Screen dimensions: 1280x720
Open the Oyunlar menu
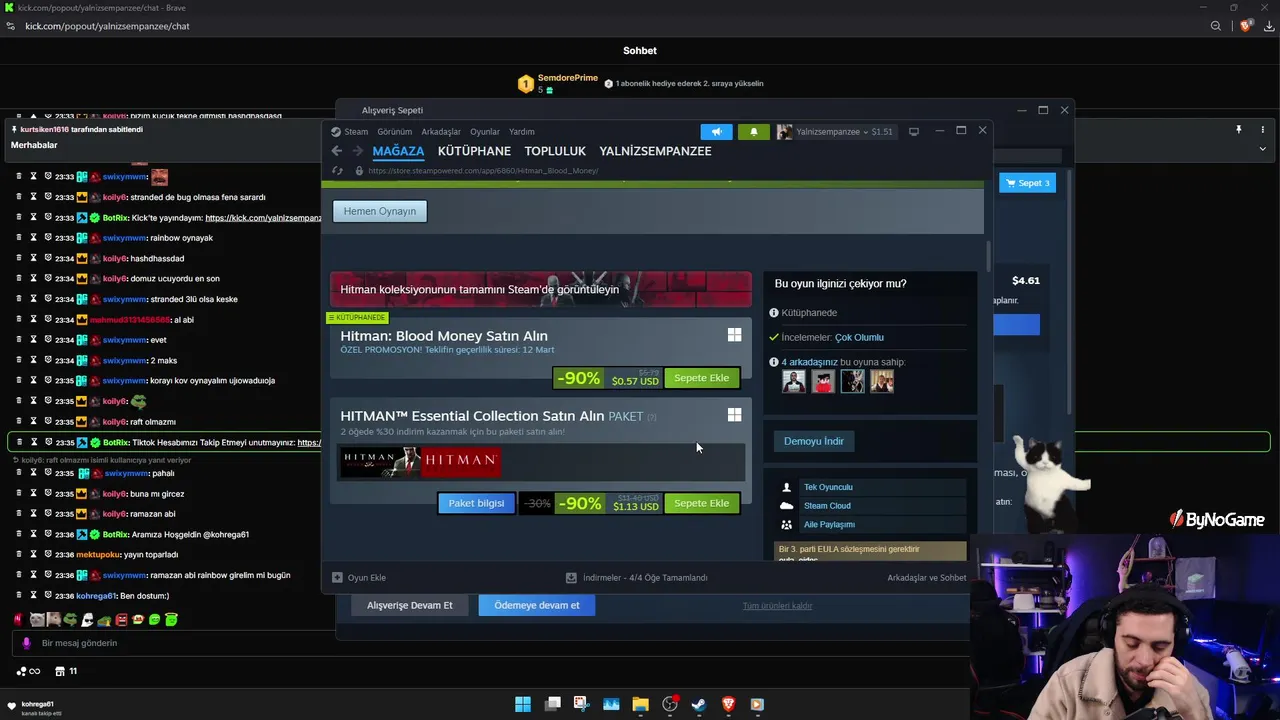[x=485, y=131]
